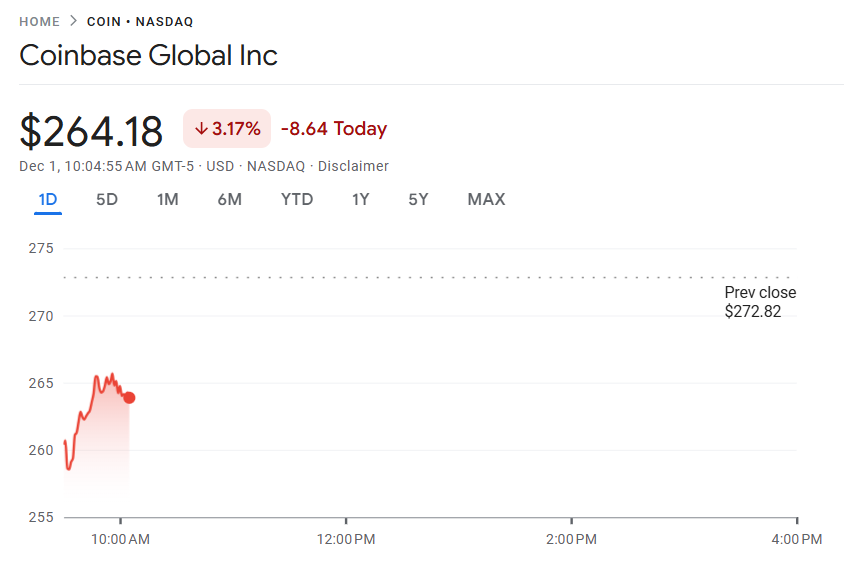Click the Coinbase Global Inc title
The height and width of the screenshot is (571, 844).
pyautogui.click(x=148, y=55)
